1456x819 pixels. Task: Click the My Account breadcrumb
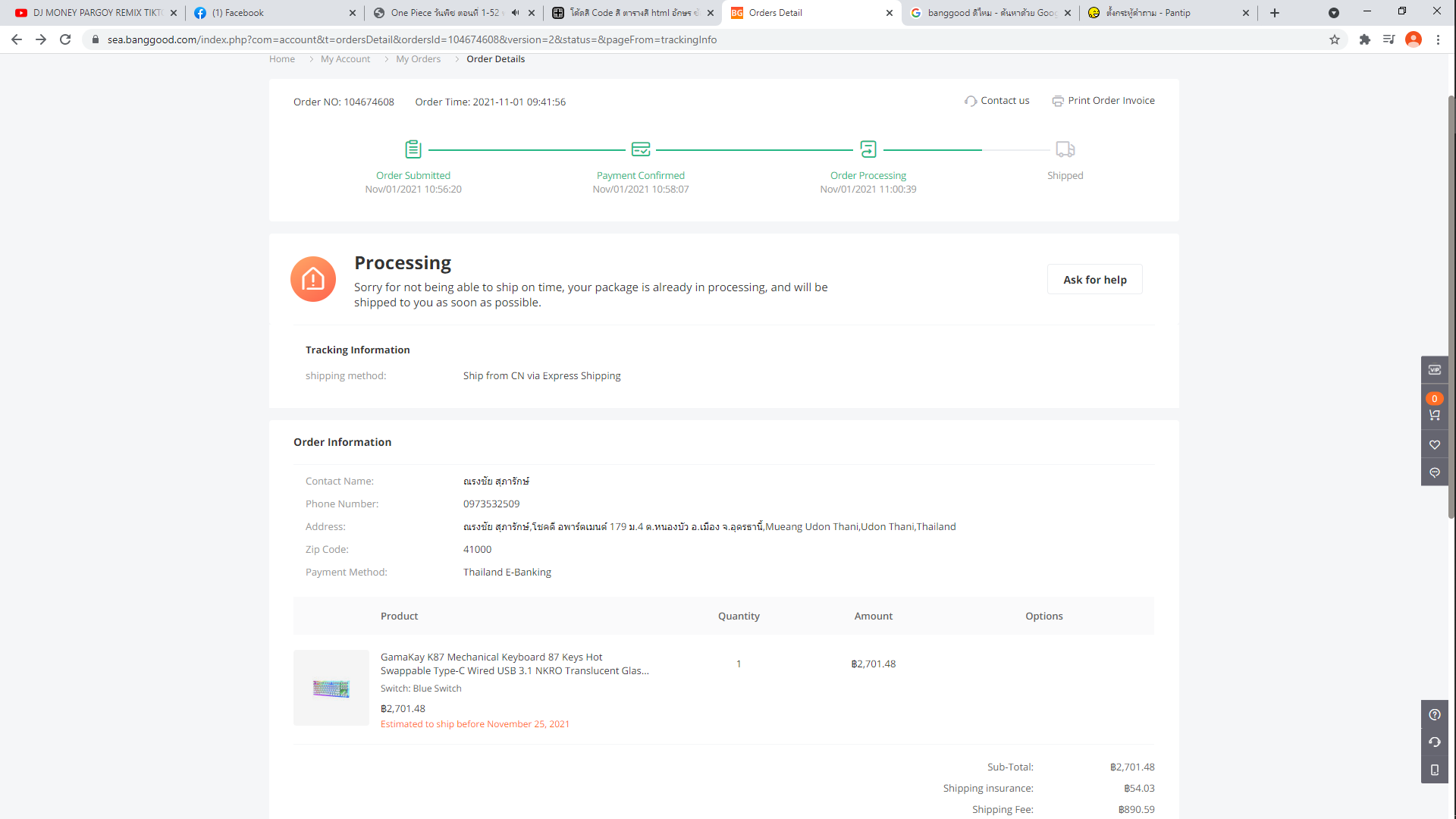click(345, 59)
